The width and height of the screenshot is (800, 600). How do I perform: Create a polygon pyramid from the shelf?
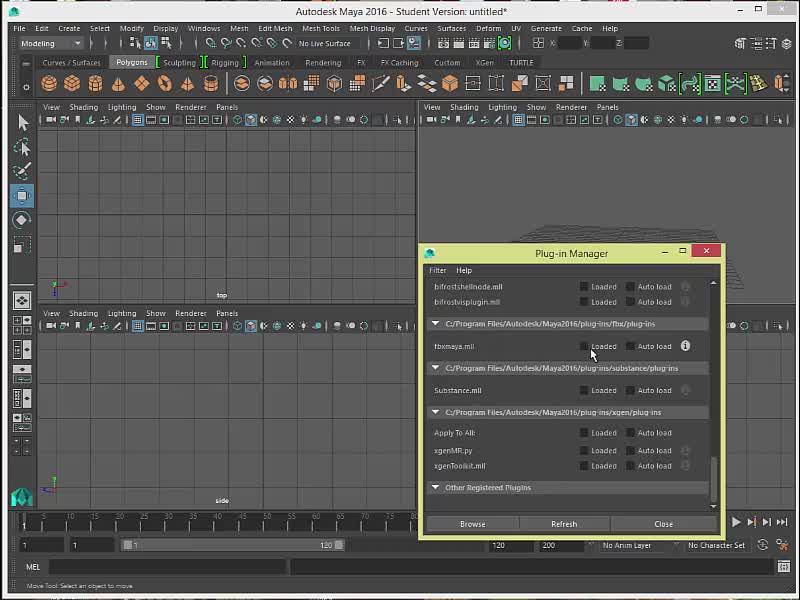tap(187, 83)
